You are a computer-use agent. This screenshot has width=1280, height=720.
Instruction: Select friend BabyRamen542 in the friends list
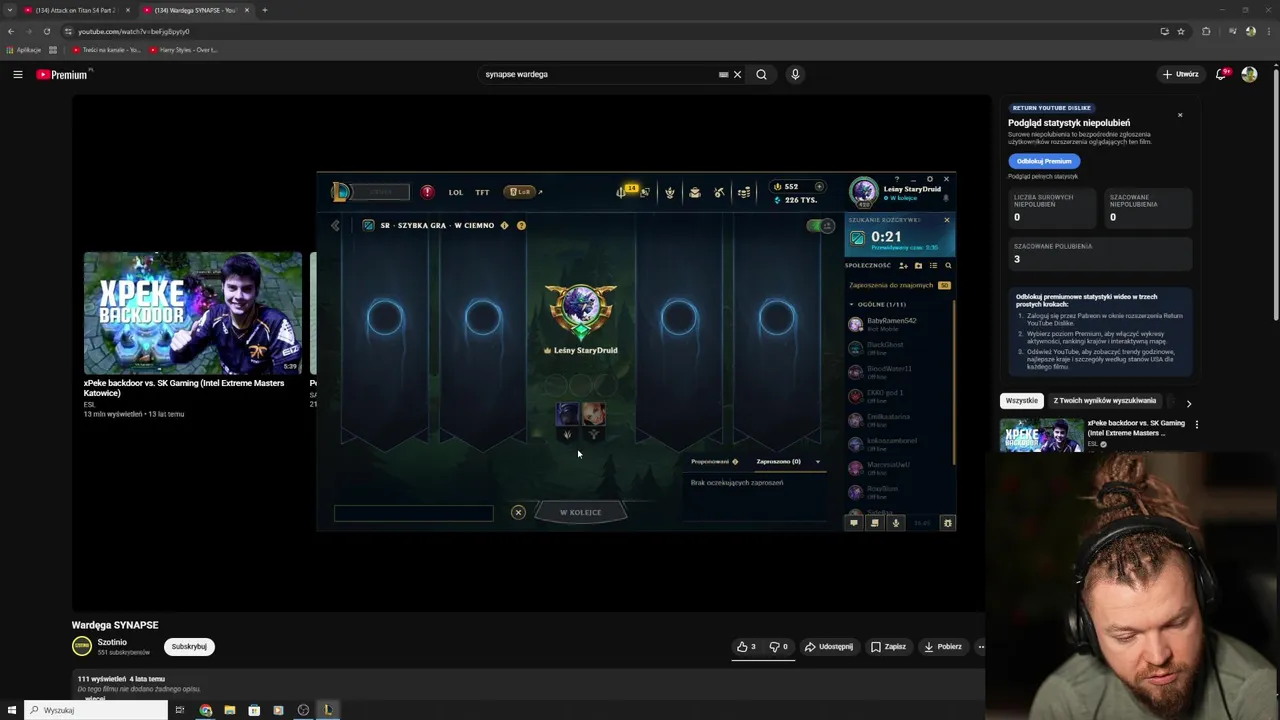(x=899, y=323)
